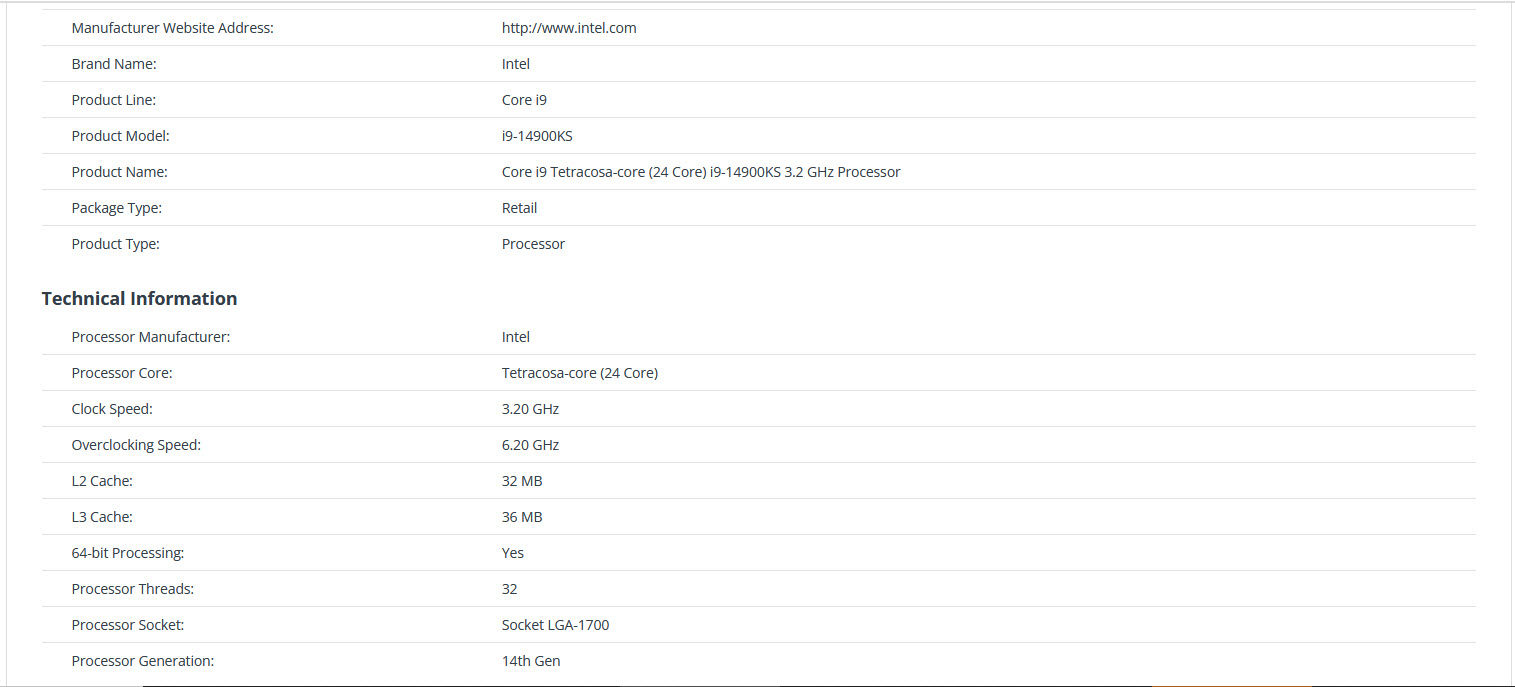Select the 'L3 Cache:' label
Screen dimensions: 1515x687
pyautogui.click(x=102, y=517)
